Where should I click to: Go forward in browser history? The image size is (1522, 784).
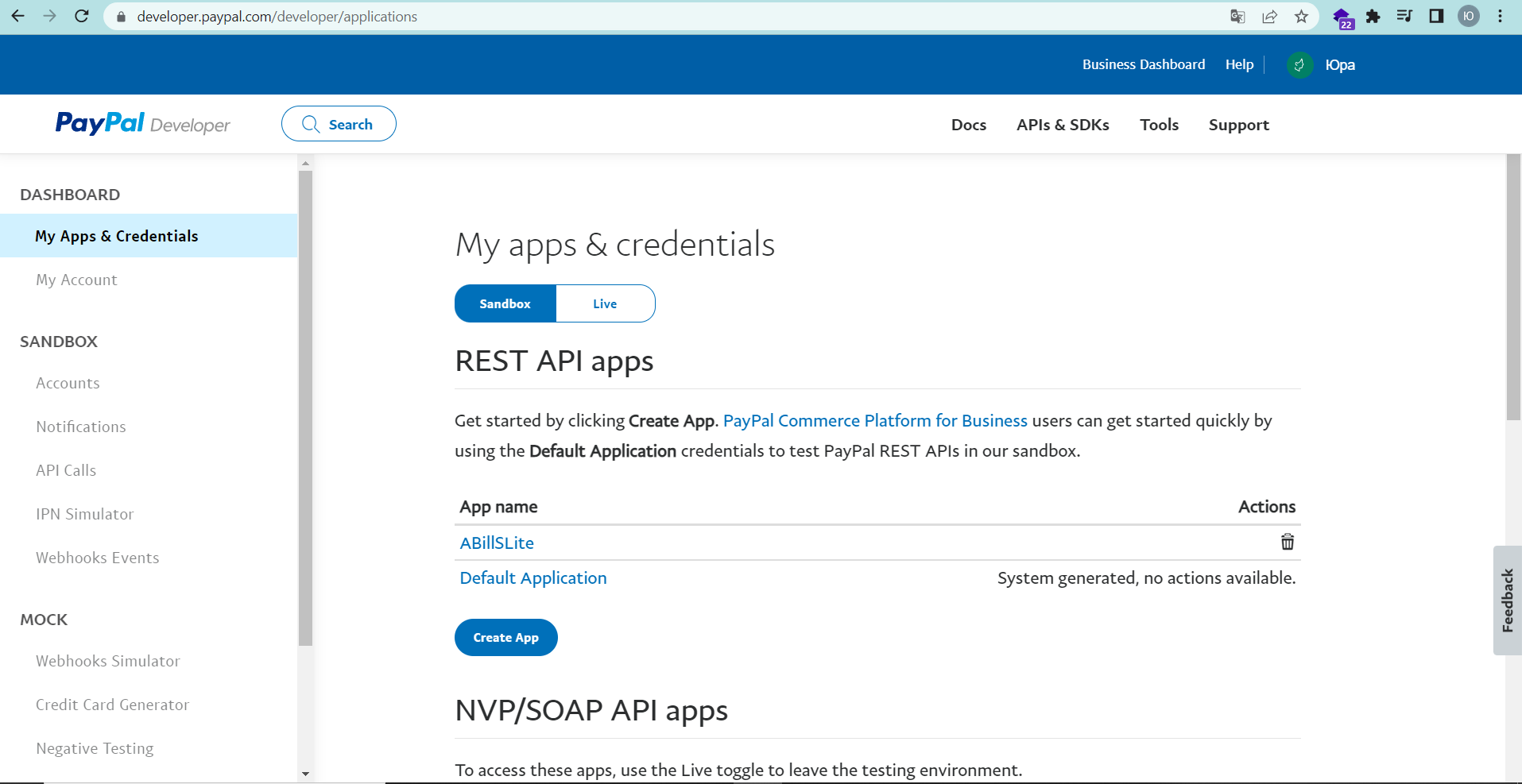tap(49, 16)
